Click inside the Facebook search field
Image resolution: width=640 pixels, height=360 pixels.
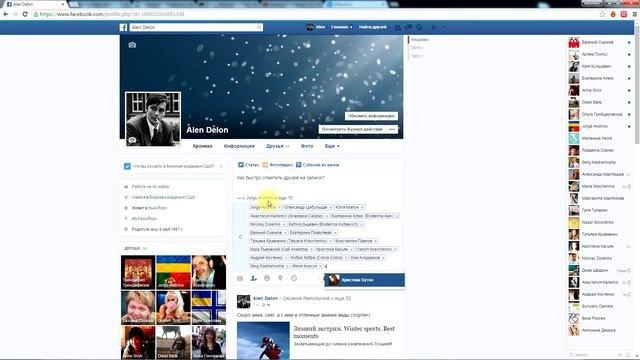point(194,27)
